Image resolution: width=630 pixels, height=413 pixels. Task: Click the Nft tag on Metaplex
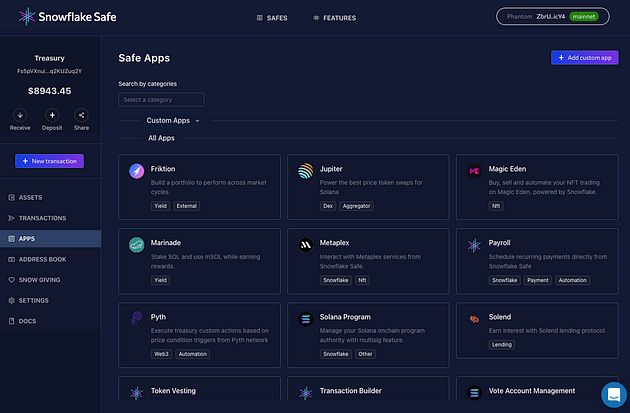tap(362, 280)
